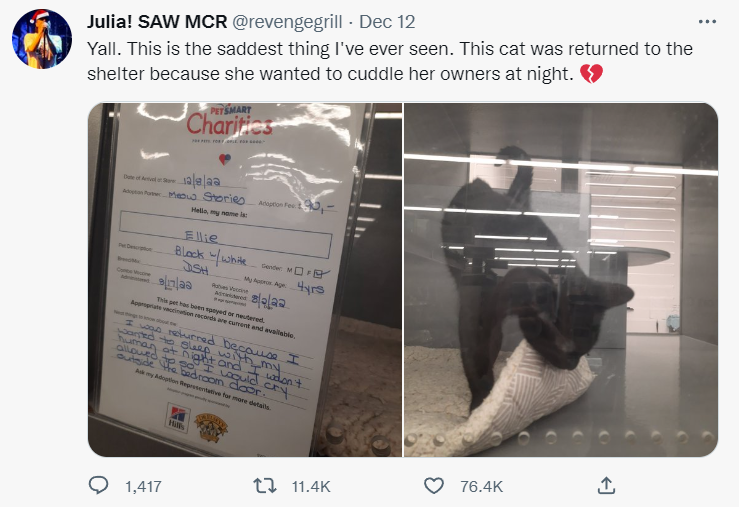Like the tweet with heart icon
The height and width of the screenshot is (507, 740).
tap(434, 486)
